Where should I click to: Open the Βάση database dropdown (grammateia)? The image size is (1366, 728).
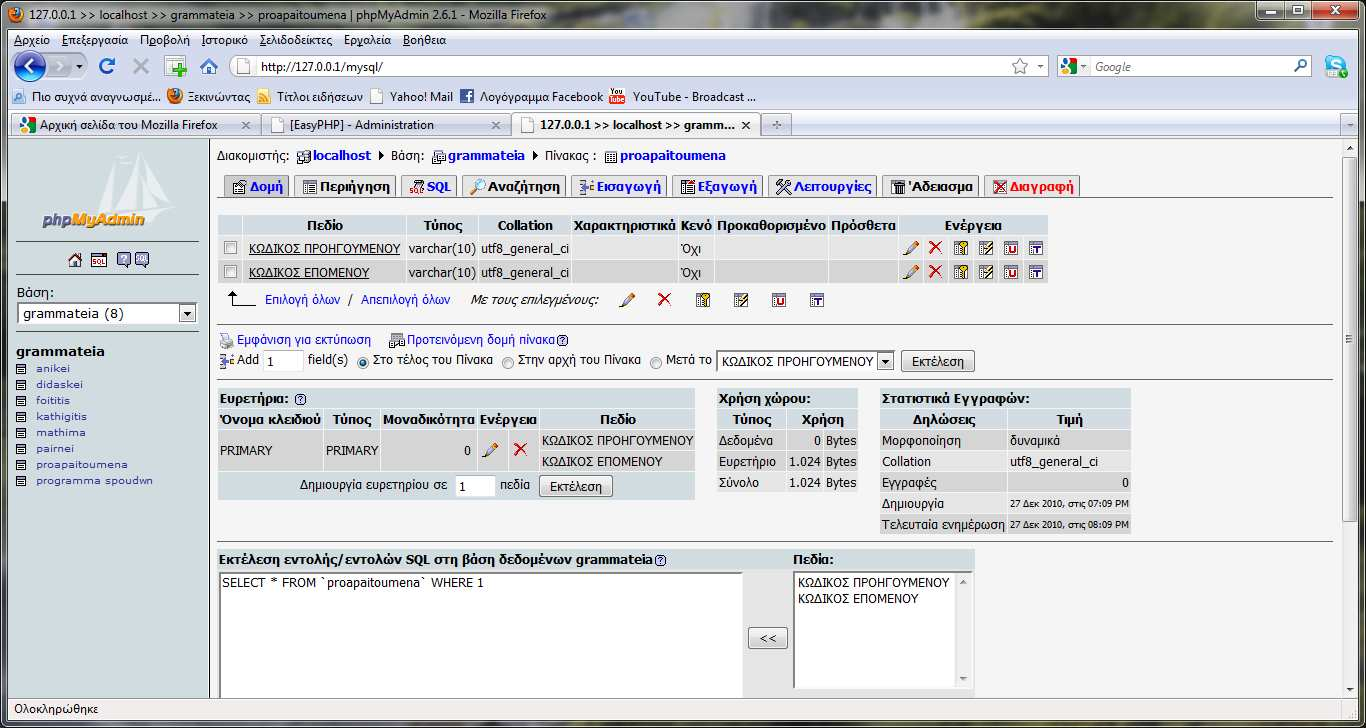pos(107,314)
